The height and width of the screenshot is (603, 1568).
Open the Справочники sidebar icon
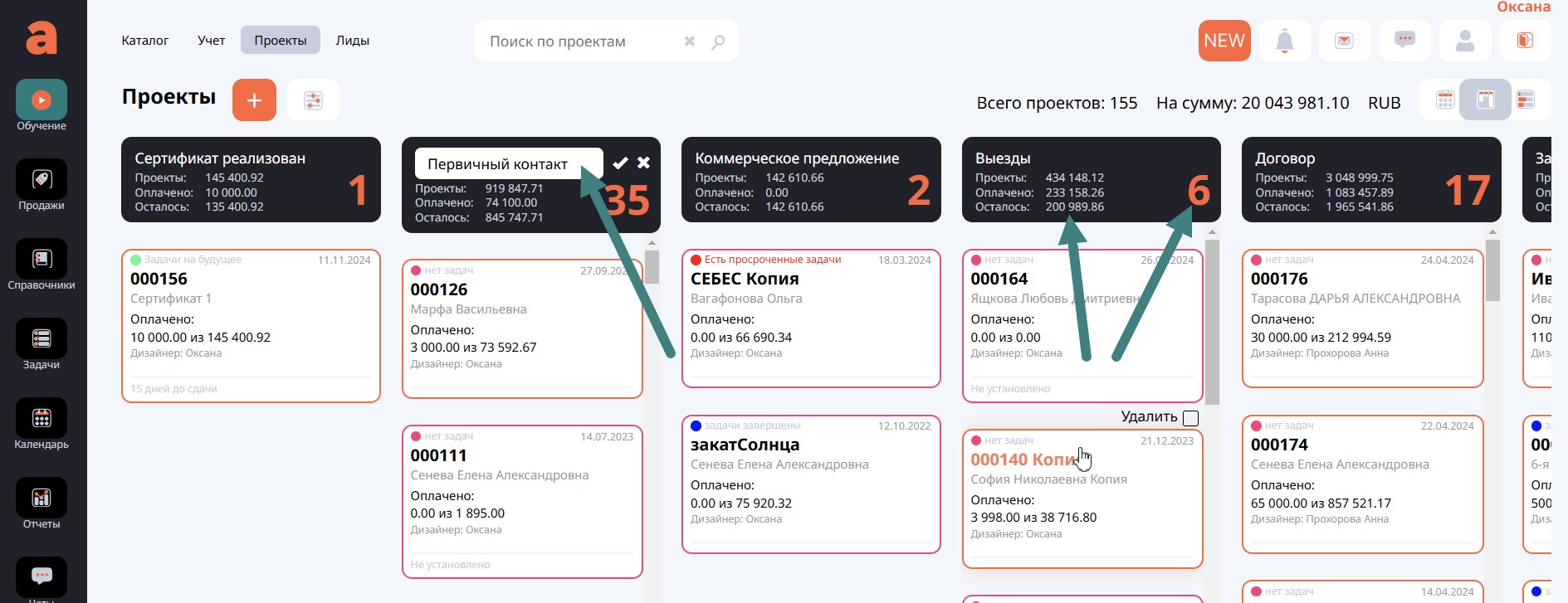click(x=42, y=260)
